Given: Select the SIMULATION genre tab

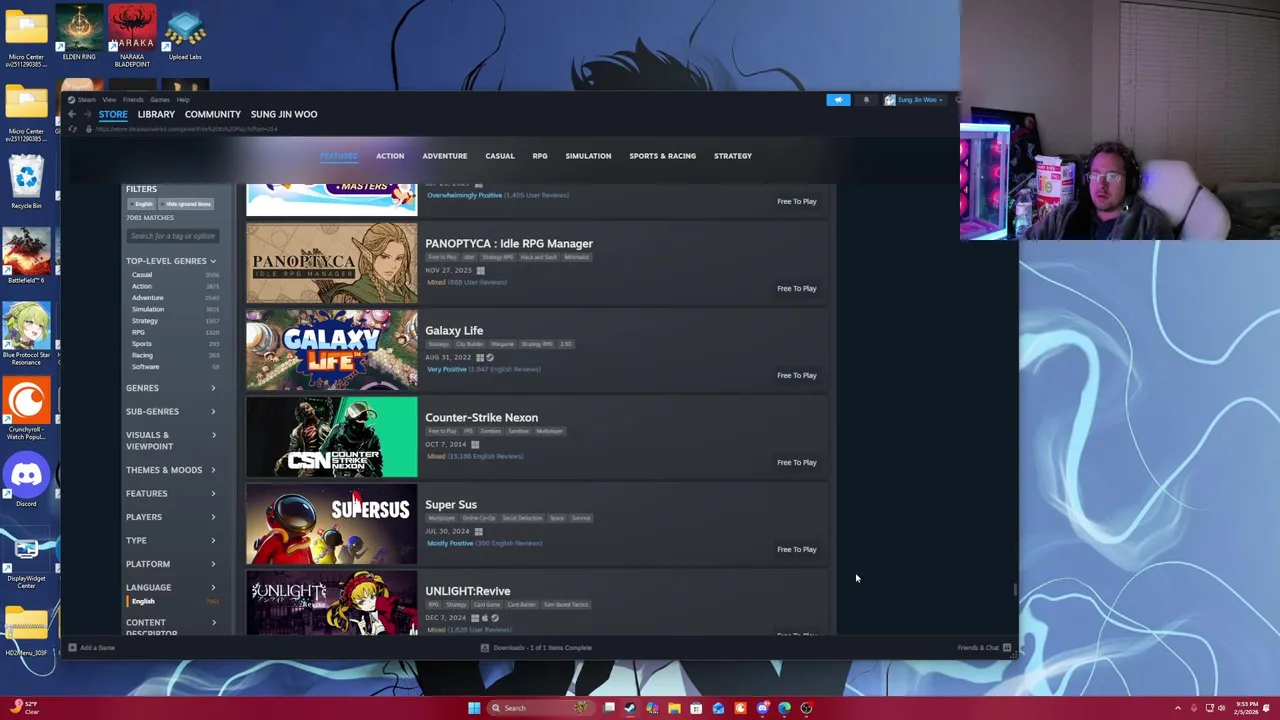Looking at the screenshot, I should (x=588, y=156).
